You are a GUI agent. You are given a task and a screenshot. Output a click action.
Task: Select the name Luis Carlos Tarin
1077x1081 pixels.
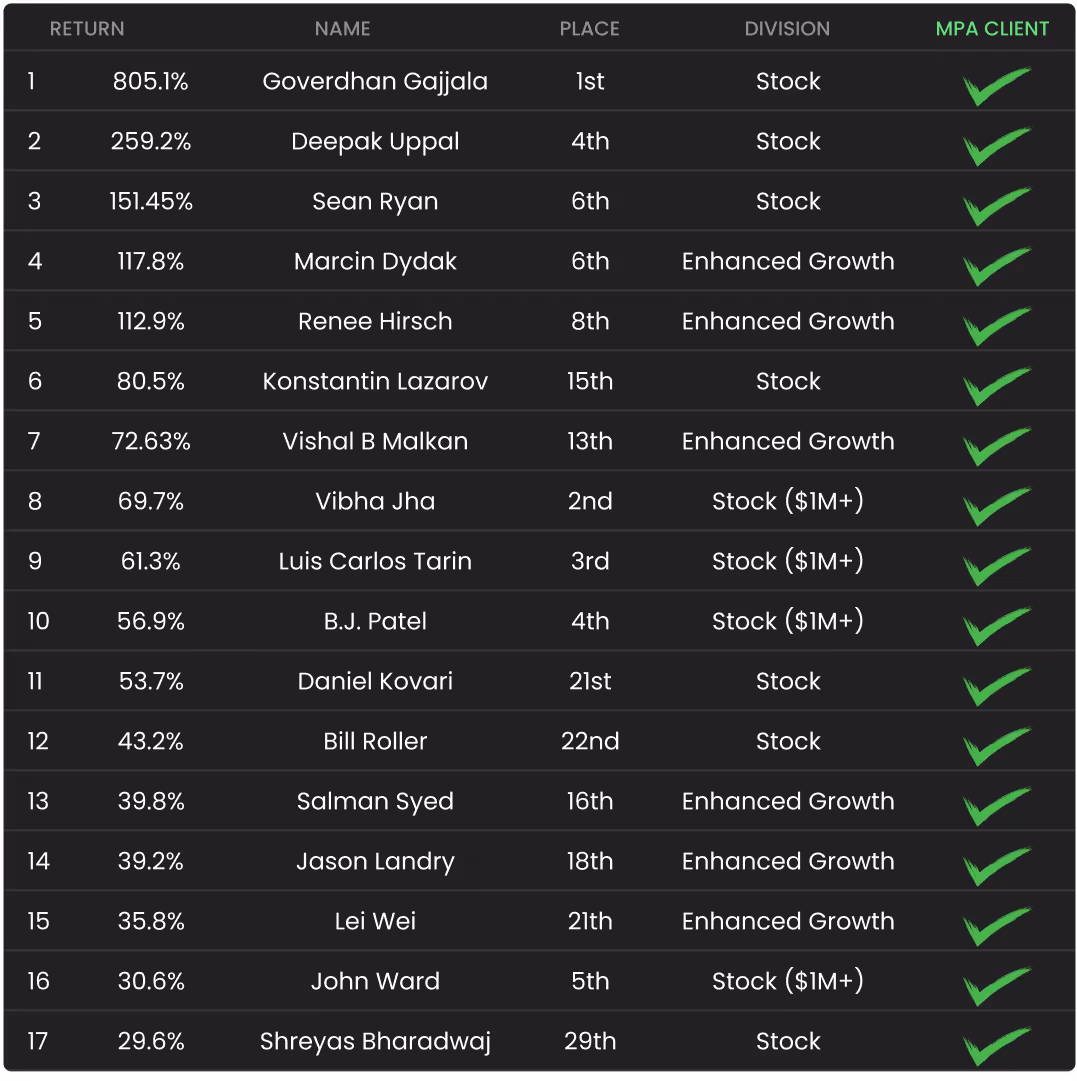[375, 561]
